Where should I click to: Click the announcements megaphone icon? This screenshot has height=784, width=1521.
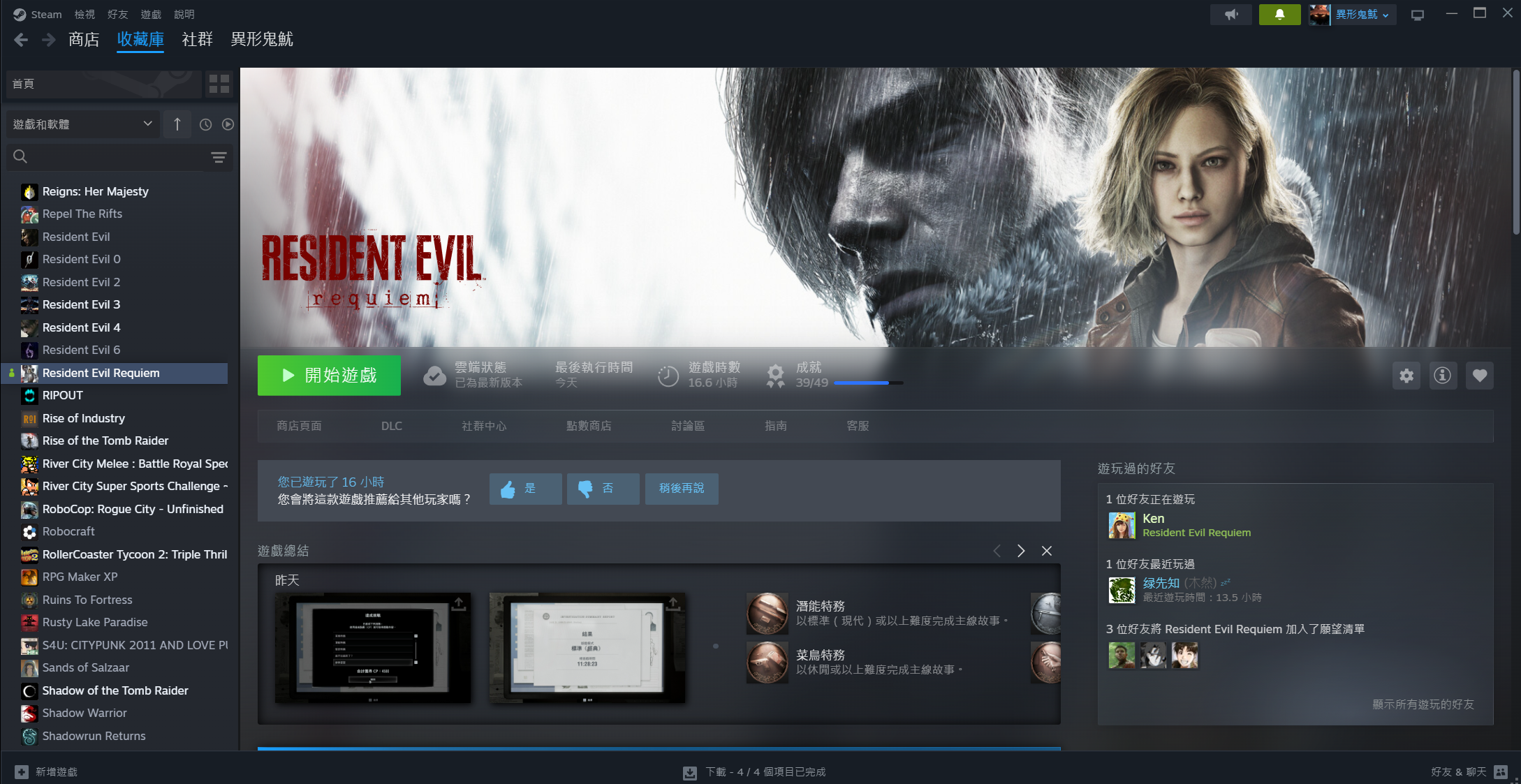pyautogui.click(x=1231, y=15)
